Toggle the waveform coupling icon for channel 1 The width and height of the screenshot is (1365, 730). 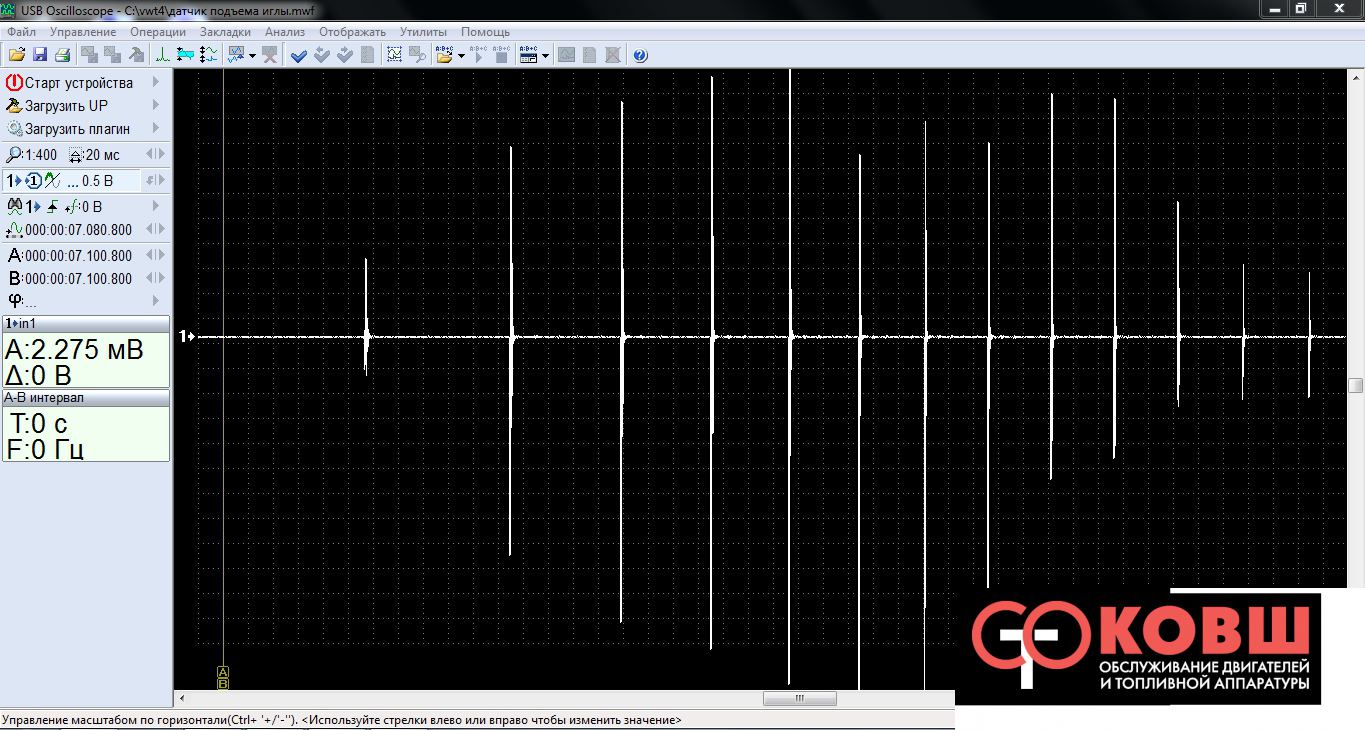tap(52, 181)
